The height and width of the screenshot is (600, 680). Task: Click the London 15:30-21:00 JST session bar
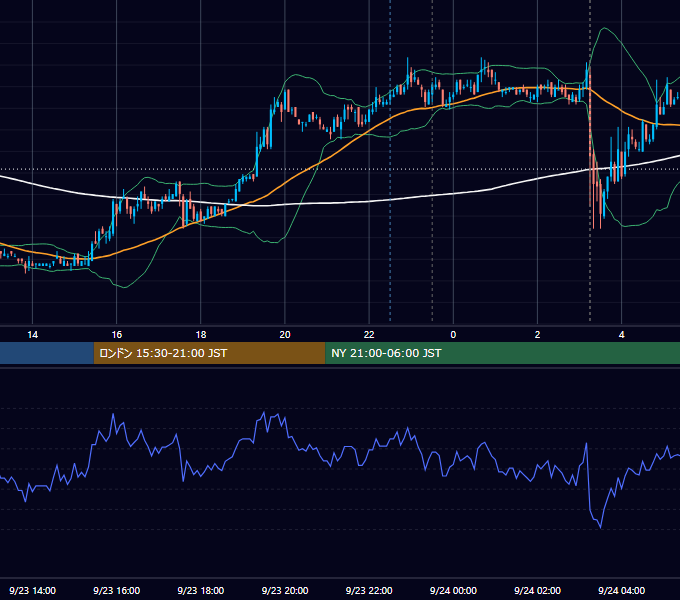point(209,353)
